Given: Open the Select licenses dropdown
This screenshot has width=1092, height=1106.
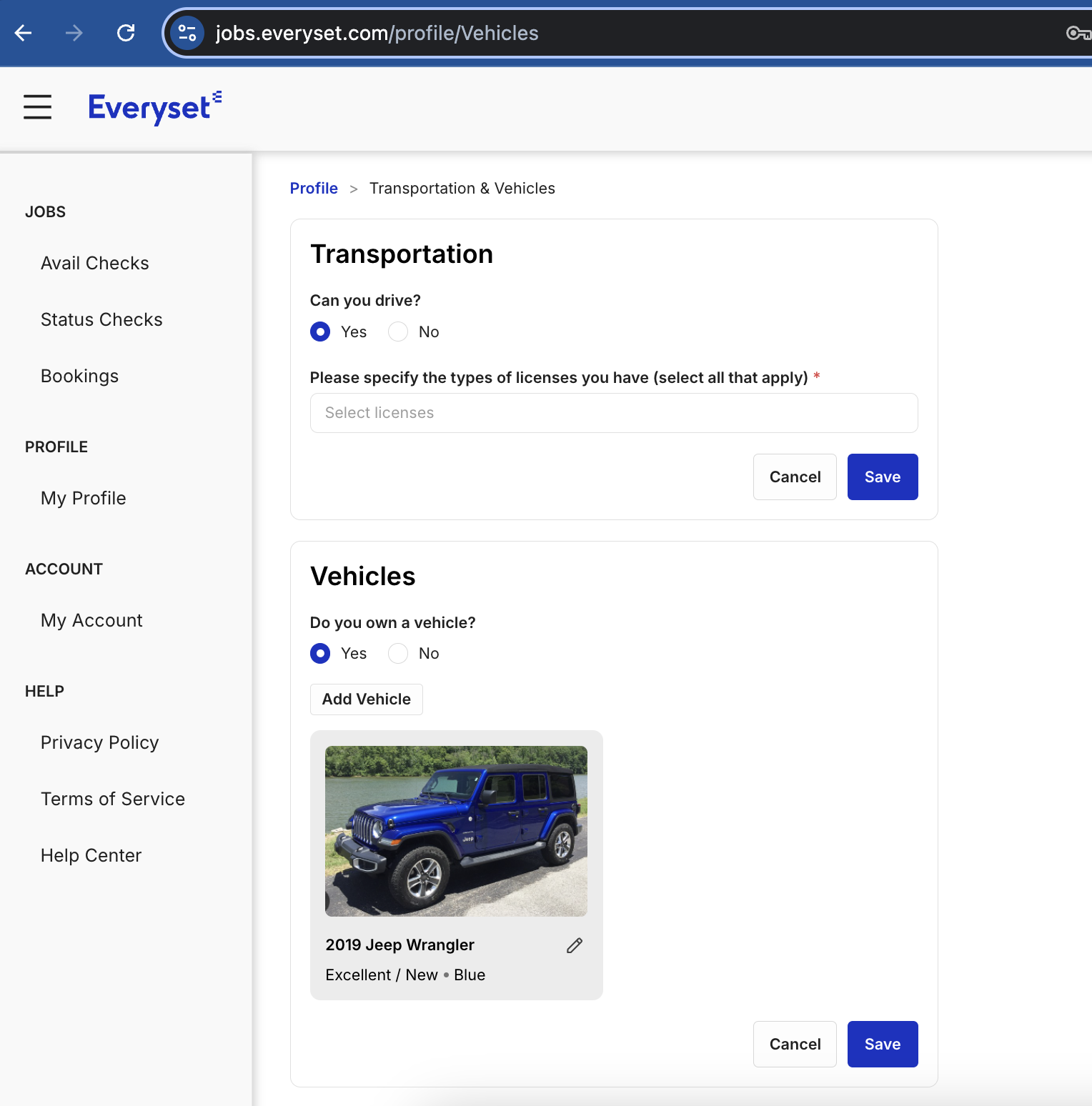Looking at the screenshot, I should click(x=614, y=413).
